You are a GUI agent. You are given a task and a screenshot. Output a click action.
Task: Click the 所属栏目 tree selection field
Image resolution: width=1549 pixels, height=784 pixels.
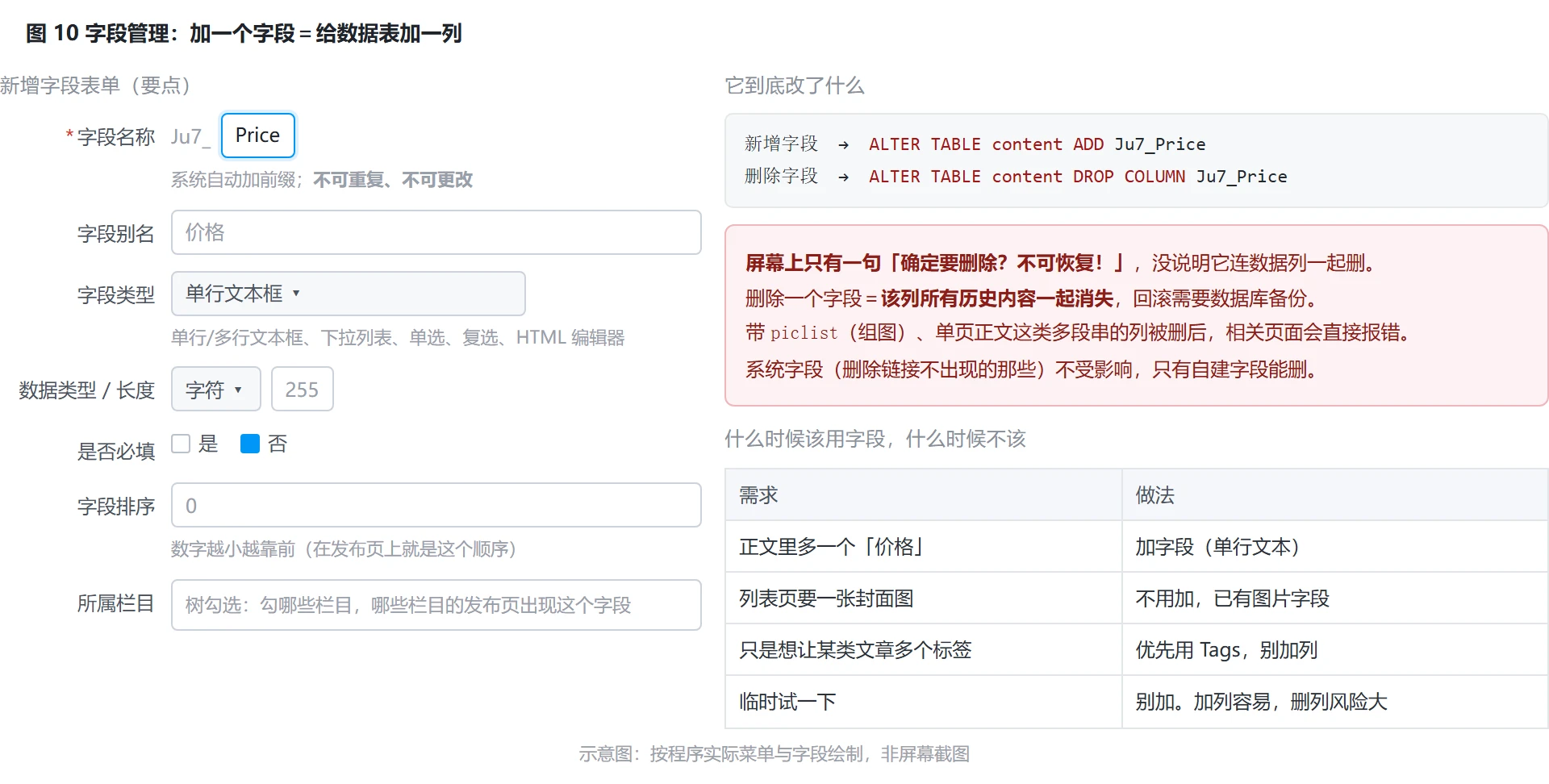[436, 605]
